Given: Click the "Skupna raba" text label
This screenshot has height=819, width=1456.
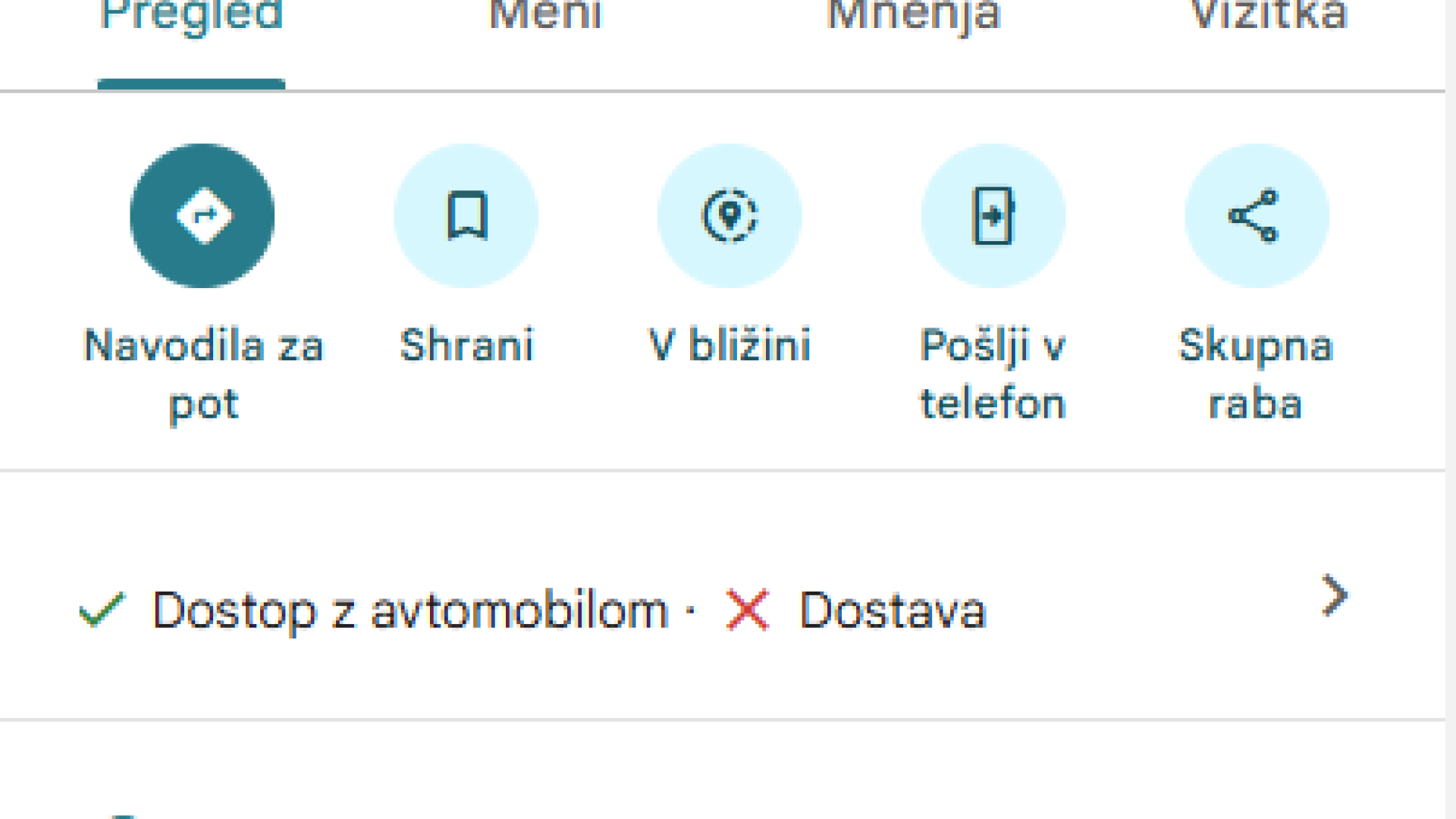Looking at the screenshot, I should click(1256, 374).
